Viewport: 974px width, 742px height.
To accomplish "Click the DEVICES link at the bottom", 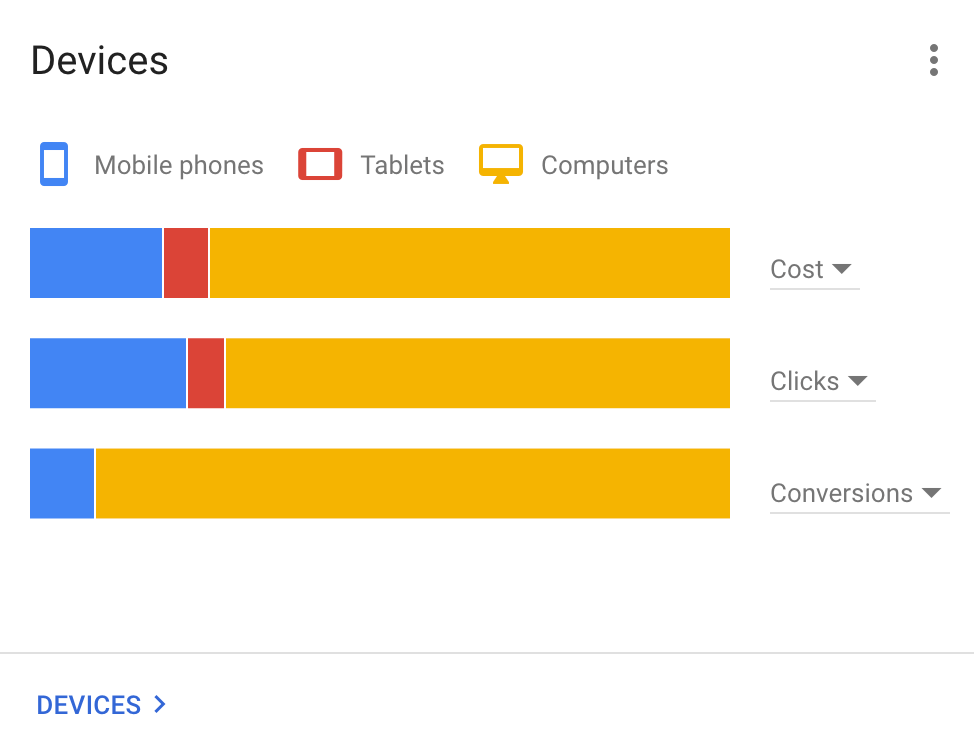I will [88, 705].
